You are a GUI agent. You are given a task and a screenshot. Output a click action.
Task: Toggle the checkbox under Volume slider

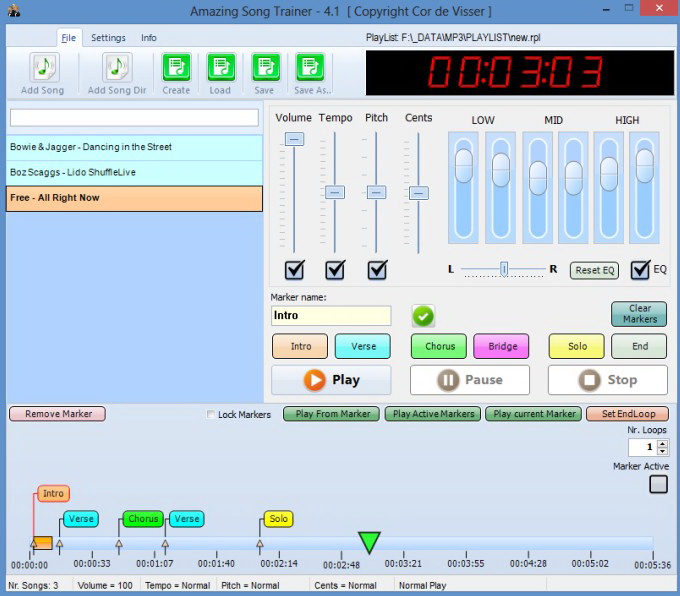pyautogui.click(x=294, y=269)
